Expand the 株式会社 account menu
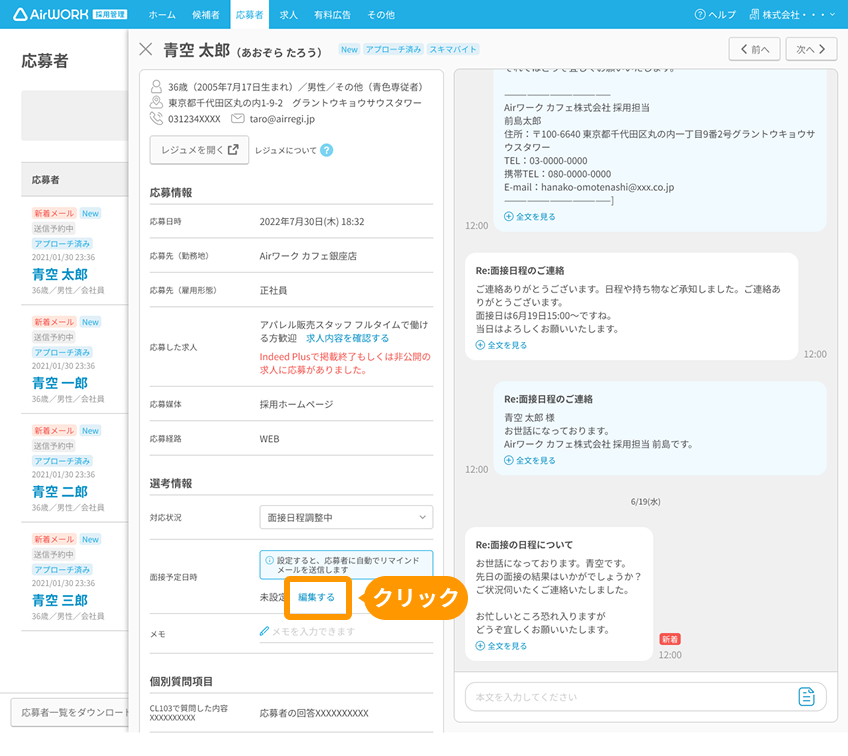Screen dimensions: 848x756 coord(792,15)
